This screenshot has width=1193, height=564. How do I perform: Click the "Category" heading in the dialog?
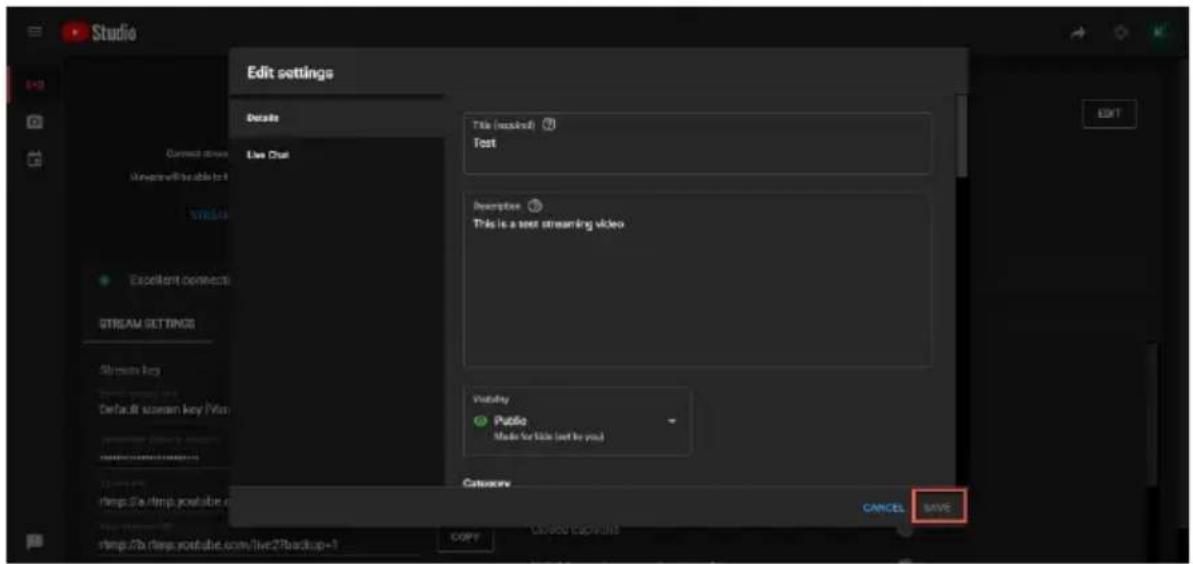487,483
